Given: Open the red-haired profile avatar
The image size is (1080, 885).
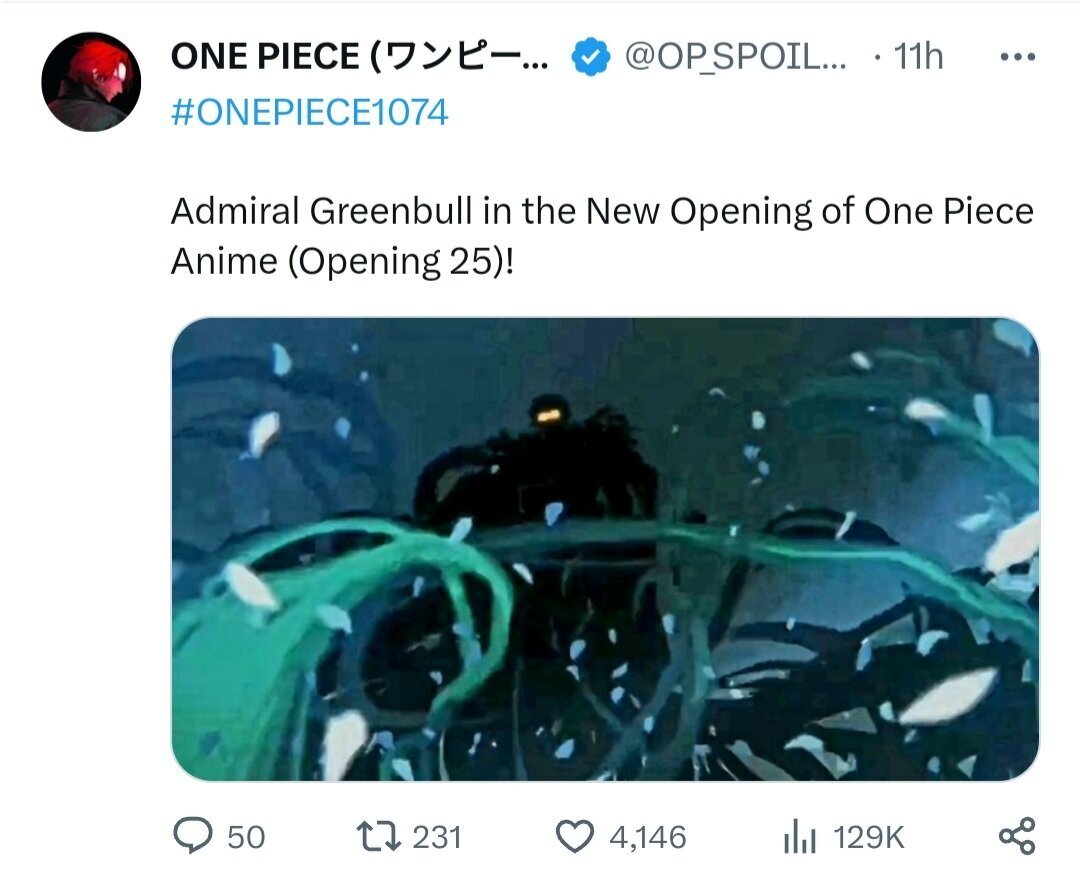Looking at the screenshot, I should [x=91, y=82].
